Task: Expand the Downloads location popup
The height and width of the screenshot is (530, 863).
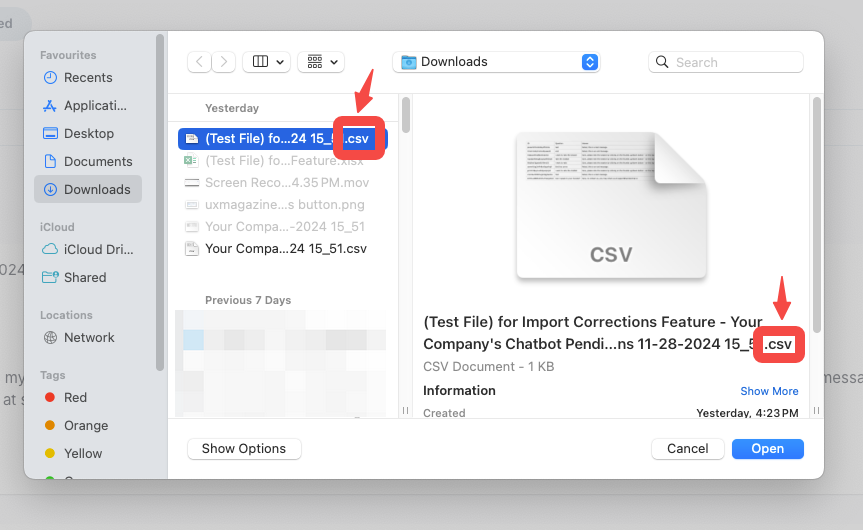Action: (x=590, y=62)
